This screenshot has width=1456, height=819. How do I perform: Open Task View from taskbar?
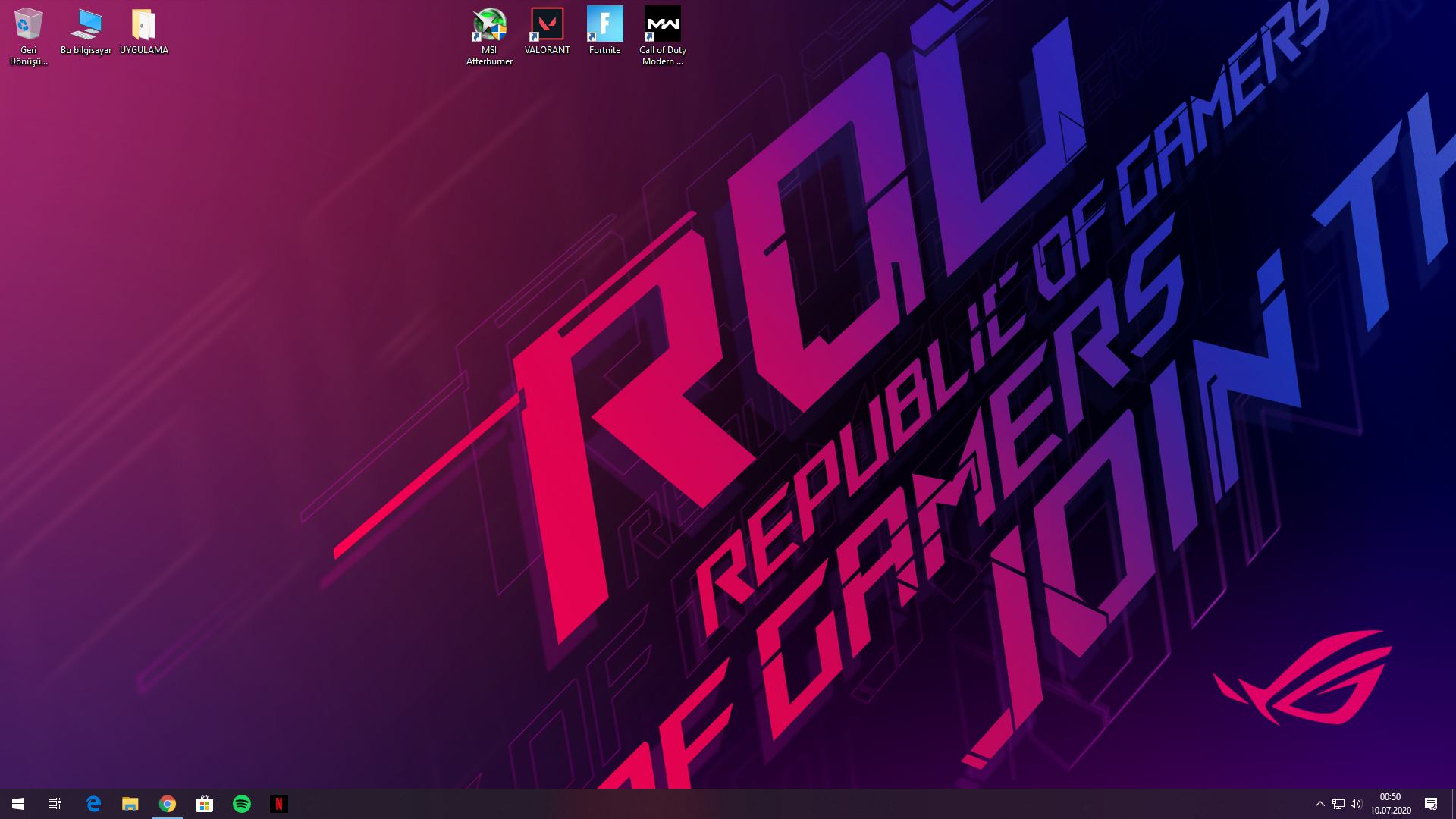click(x=55, y=804)
